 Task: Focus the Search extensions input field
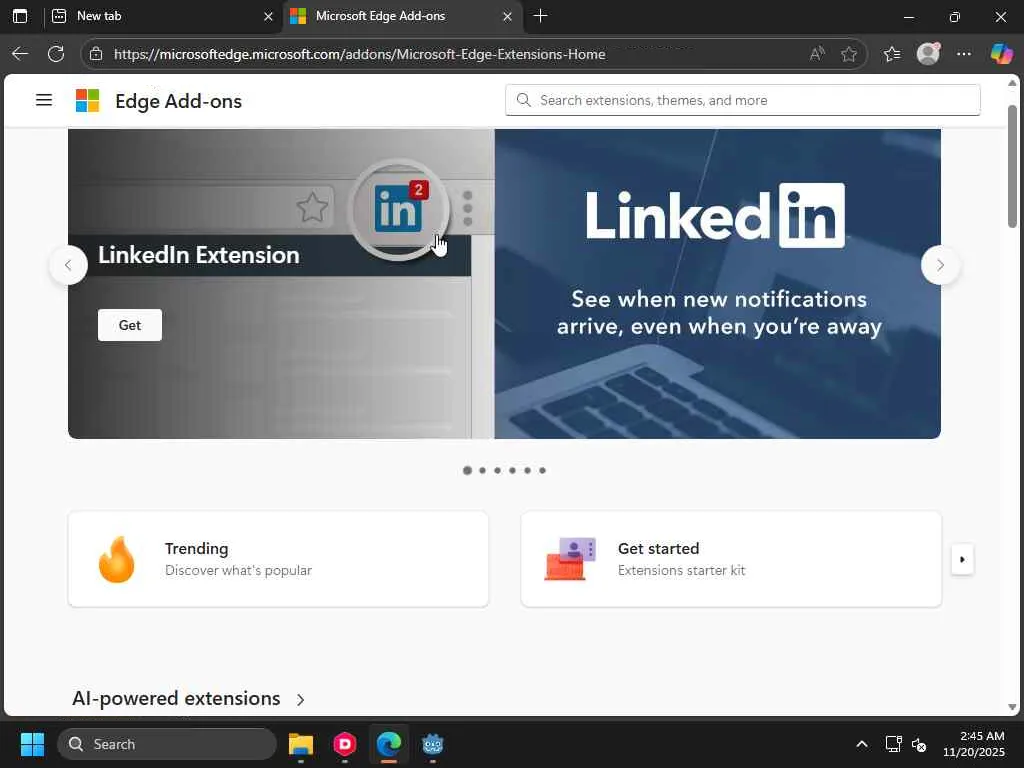tap(743, 100)
